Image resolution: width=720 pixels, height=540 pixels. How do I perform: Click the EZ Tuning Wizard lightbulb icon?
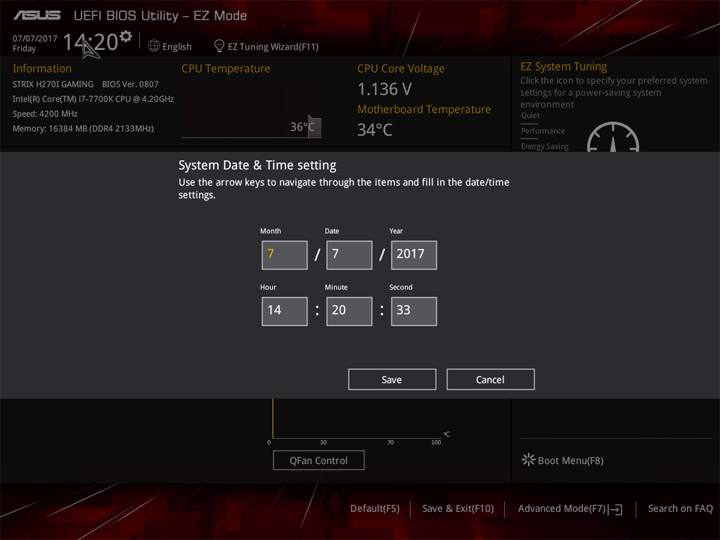click(x=219, y=46)
